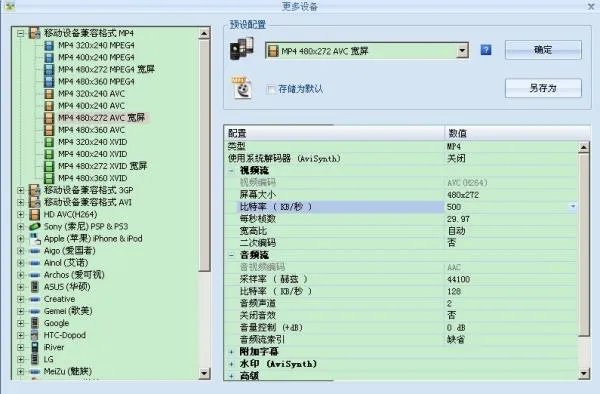Select the Gemei (歌美) tree item
The height and width of the screenshot is (394, 600).
pyautogui.click(x=68, y=311)
